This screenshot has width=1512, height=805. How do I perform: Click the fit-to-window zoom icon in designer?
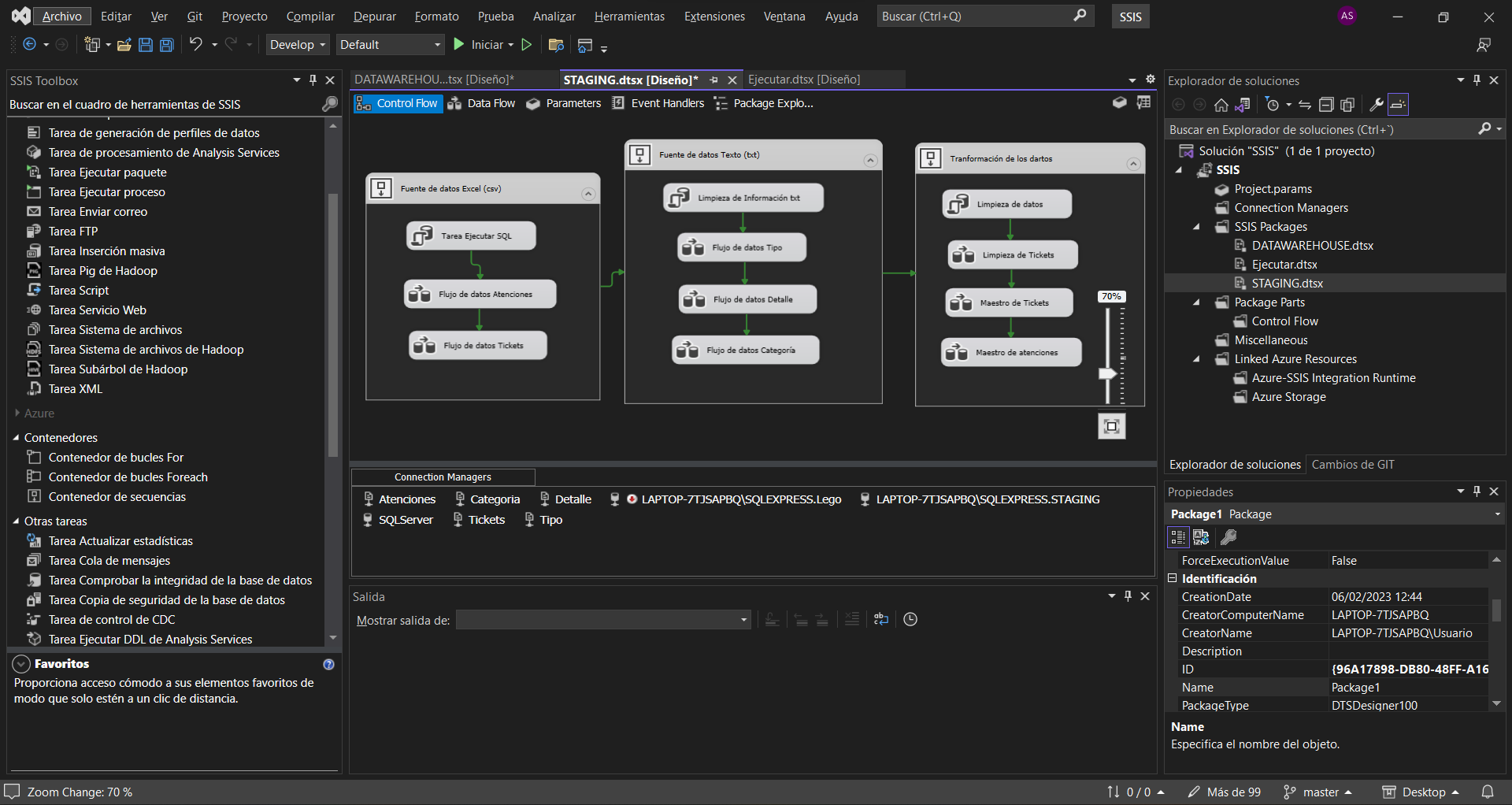[1111, 426]
